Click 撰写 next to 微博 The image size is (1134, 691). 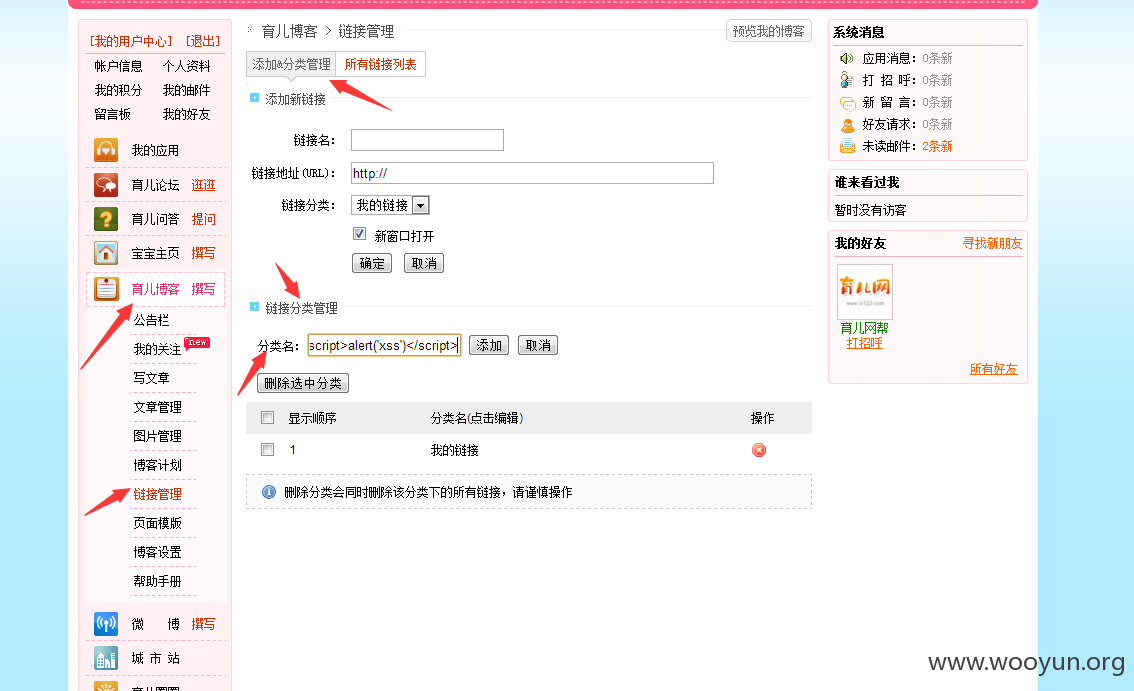click(x=203, y=624)
